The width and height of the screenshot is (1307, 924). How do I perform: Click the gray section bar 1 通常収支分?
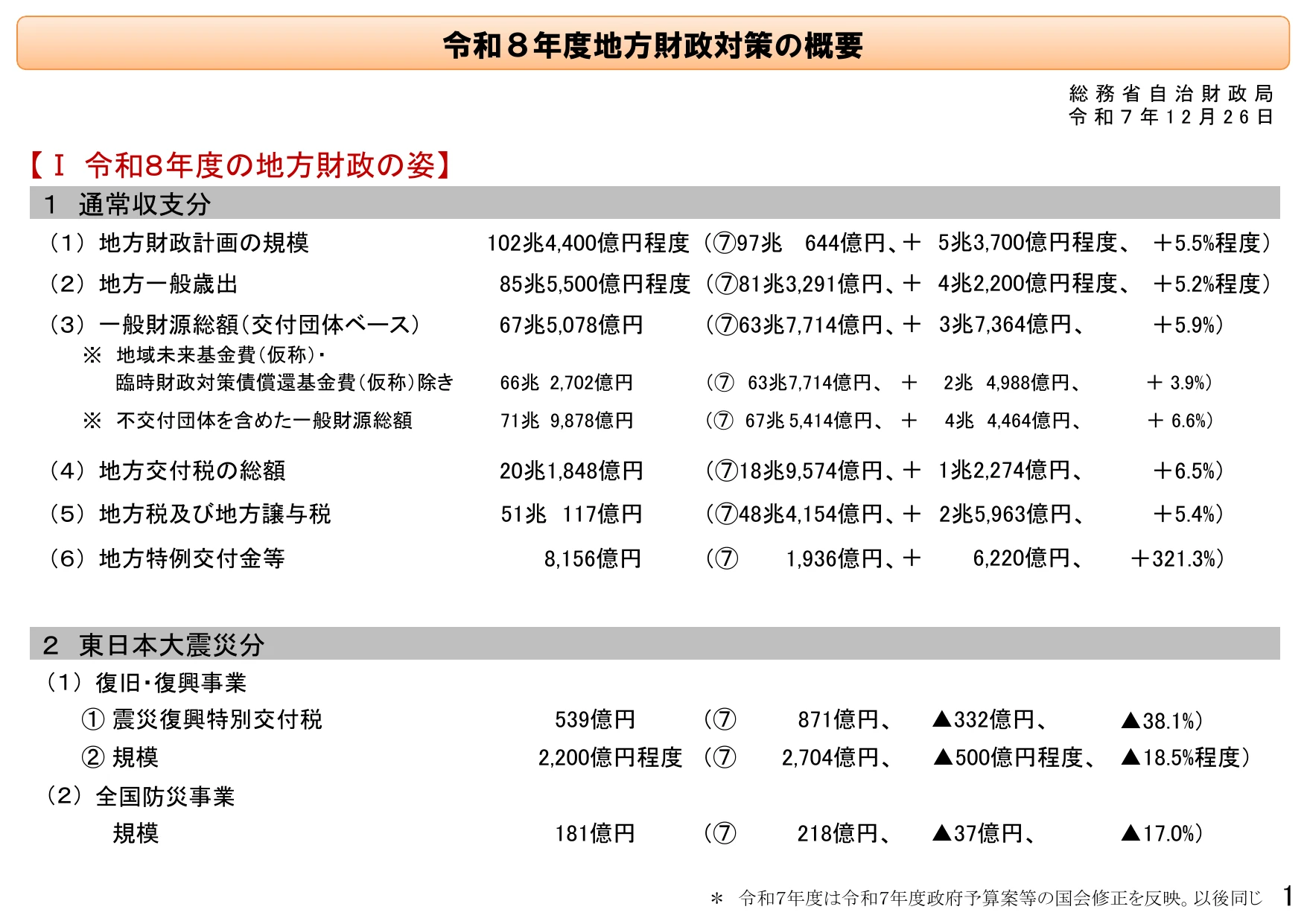(655, 203)
